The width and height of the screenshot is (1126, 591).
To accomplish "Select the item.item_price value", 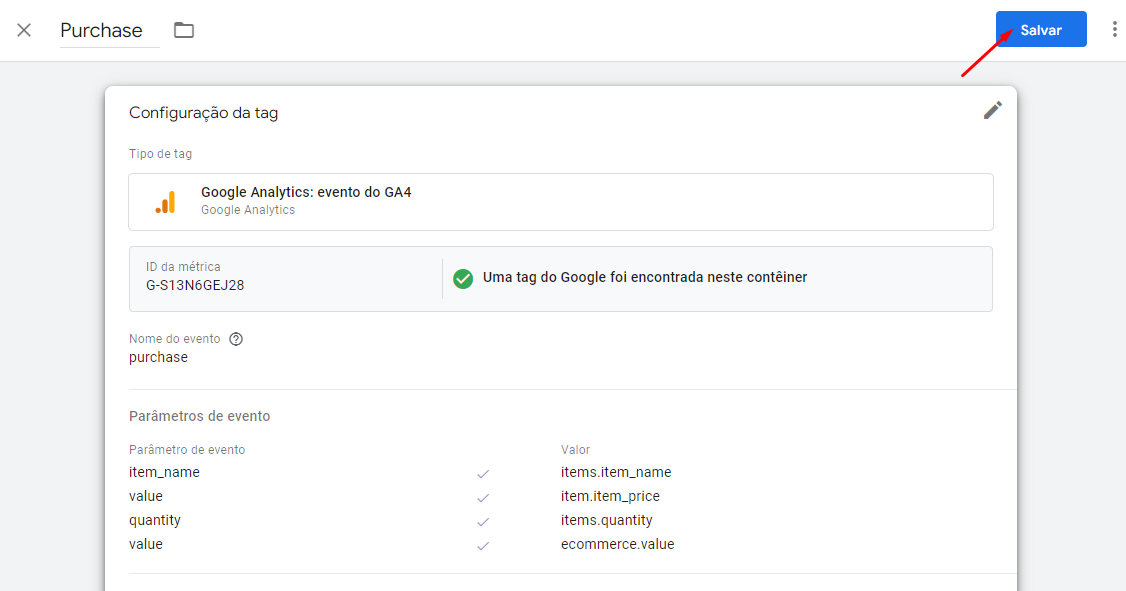I will tap(610, 496).
